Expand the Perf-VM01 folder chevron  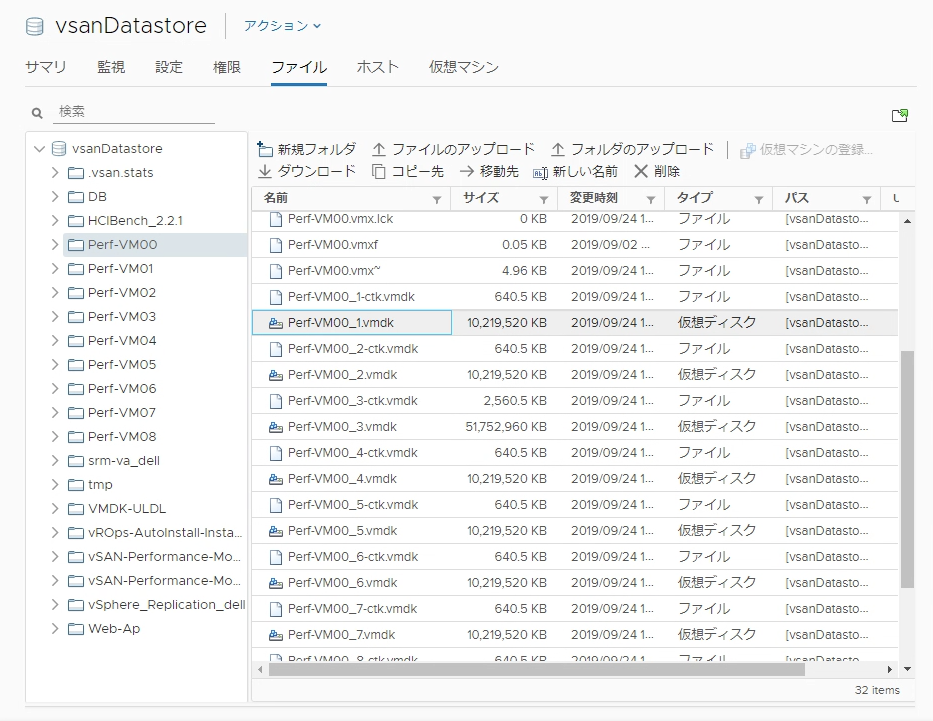click(55, 268)
